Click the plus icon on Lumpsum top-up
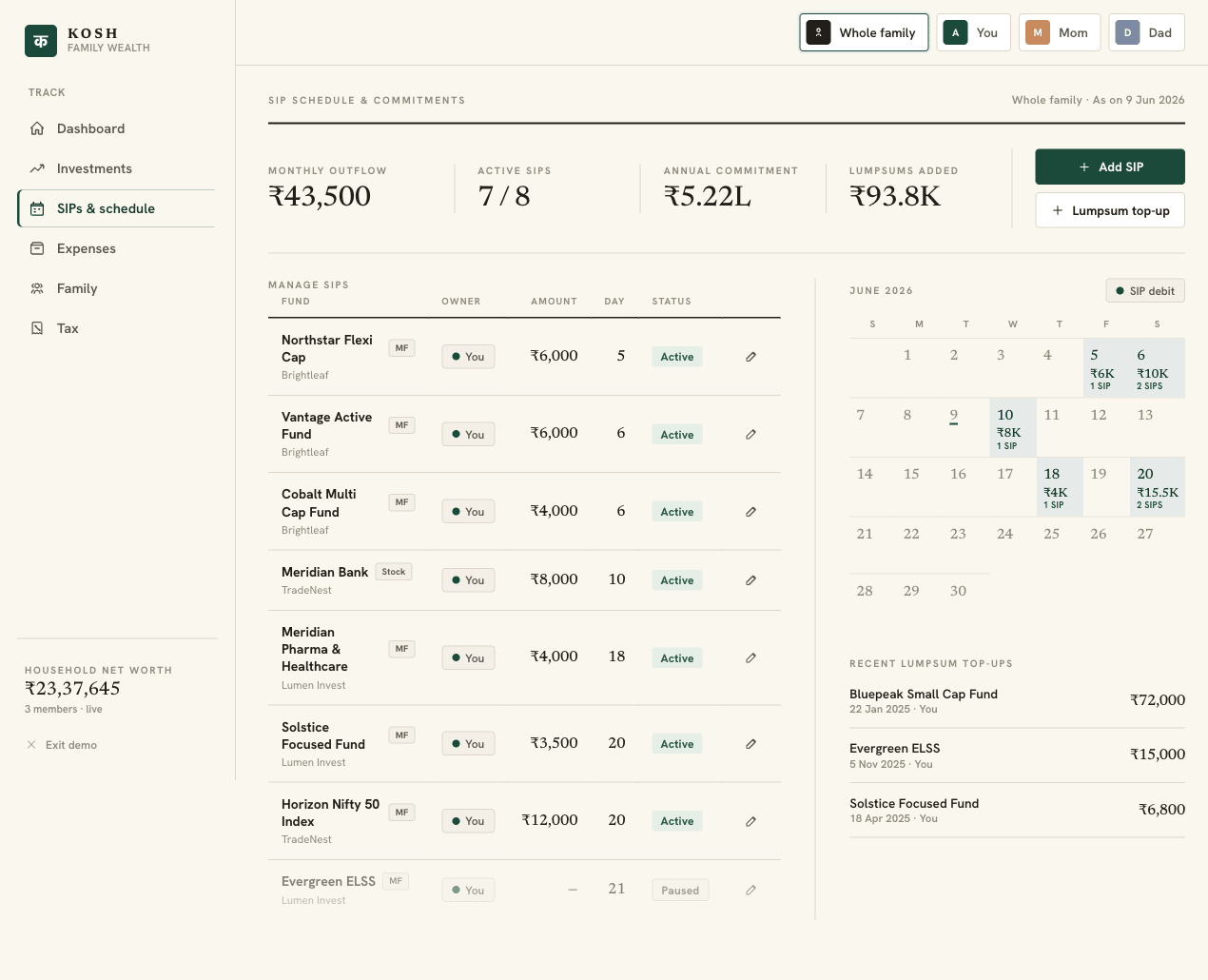This screenshot has width=1208, height=980. (1058, 210)
